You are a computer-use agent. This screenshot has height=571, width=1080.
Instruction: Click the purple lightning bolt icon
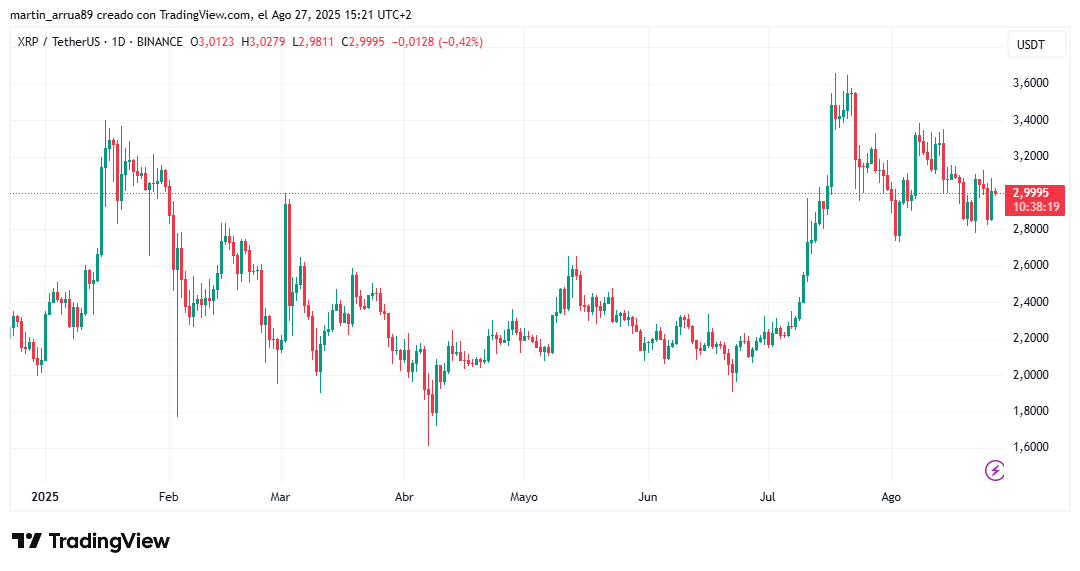995,470
